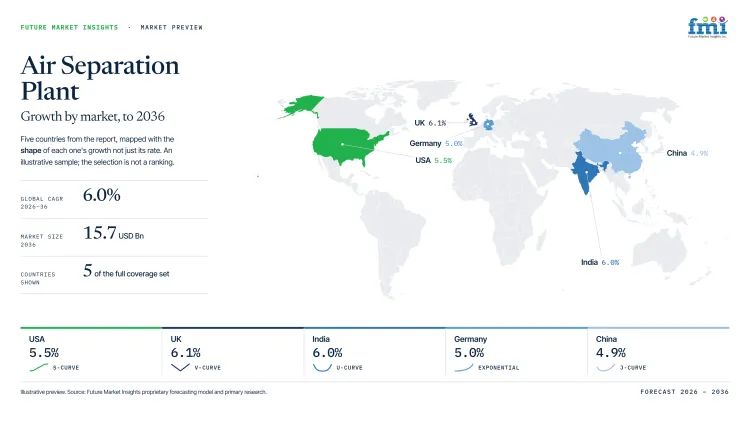Click the exponential curve icon under Germany

pos(463,367)
